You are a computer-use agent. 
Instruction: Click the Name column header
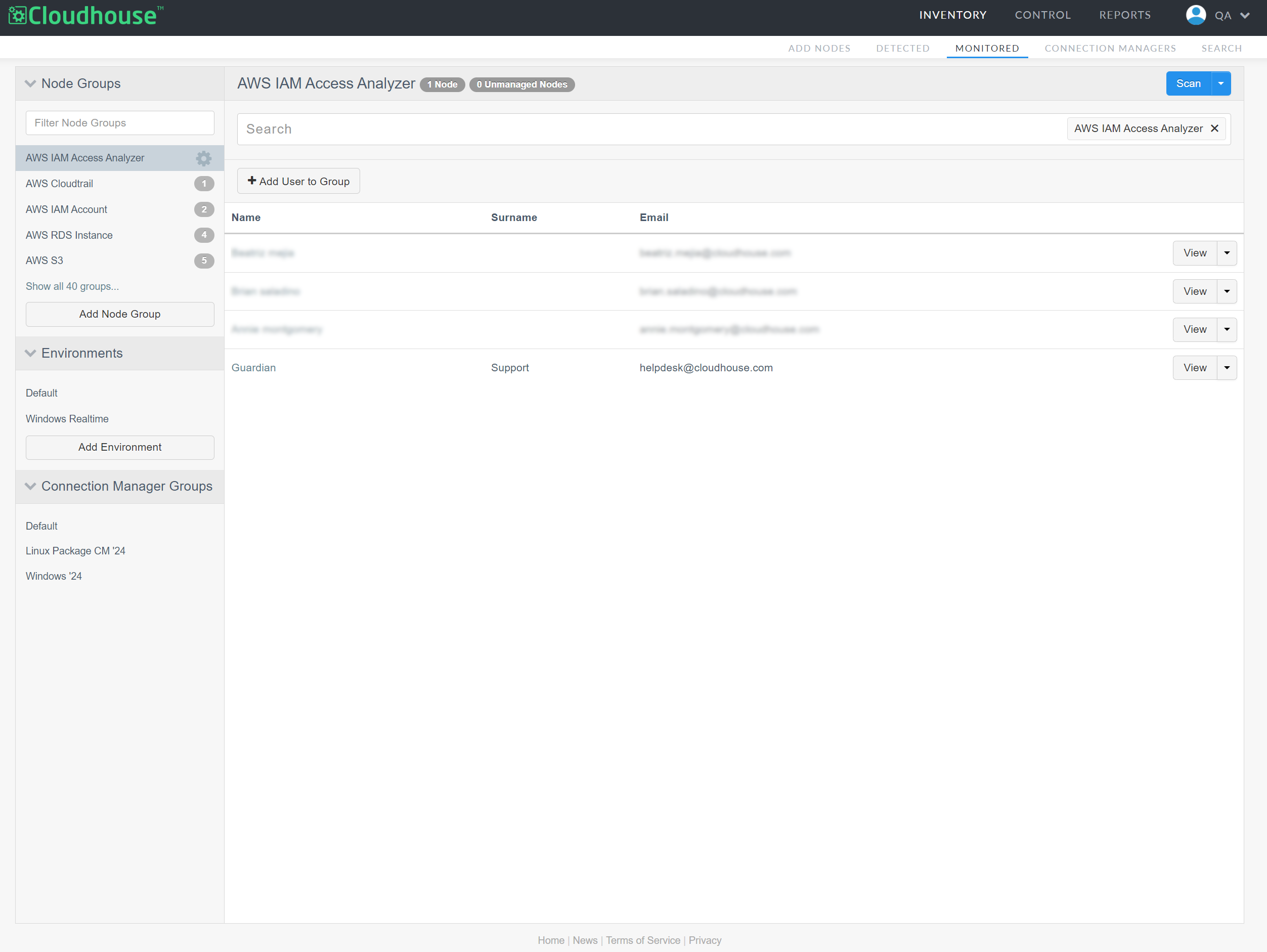click(246, 218)
